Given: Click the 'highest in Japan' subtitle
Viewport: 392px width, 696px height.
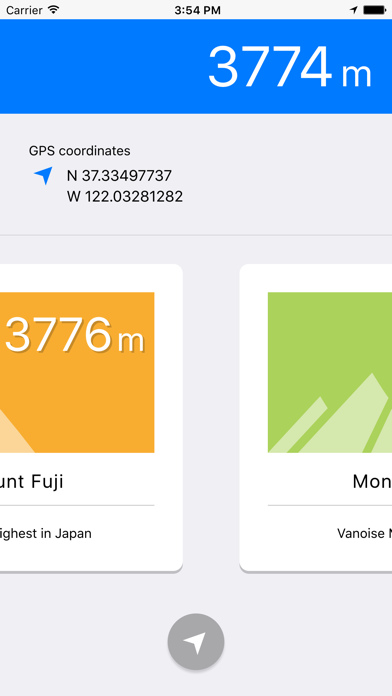Looking at the screenshot, I should pos(46,534).
